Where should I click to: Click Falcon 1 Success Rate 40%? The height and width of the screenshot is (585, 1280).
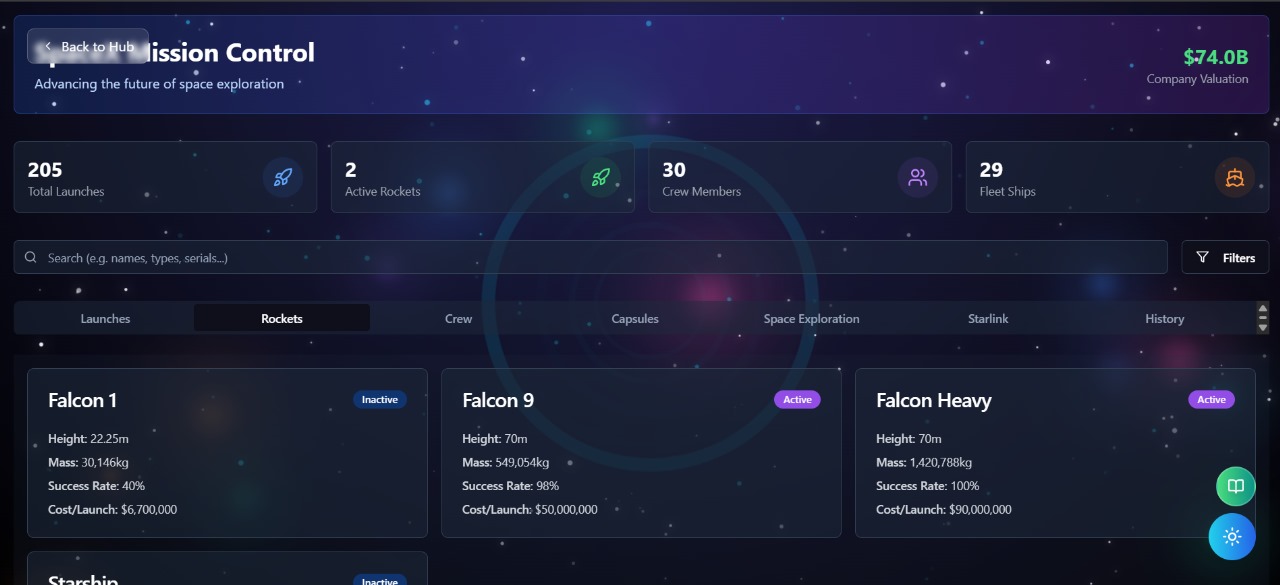(96, 486)
